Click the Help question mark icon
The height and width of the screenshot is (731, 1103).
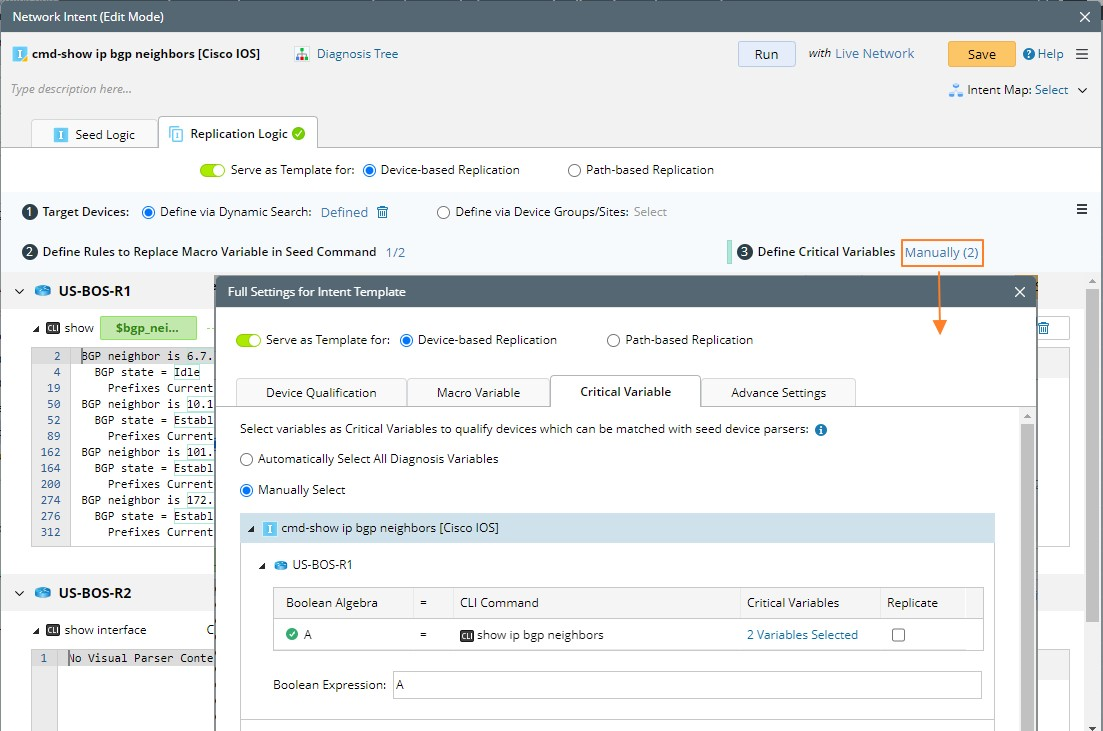pos(1029,54)
